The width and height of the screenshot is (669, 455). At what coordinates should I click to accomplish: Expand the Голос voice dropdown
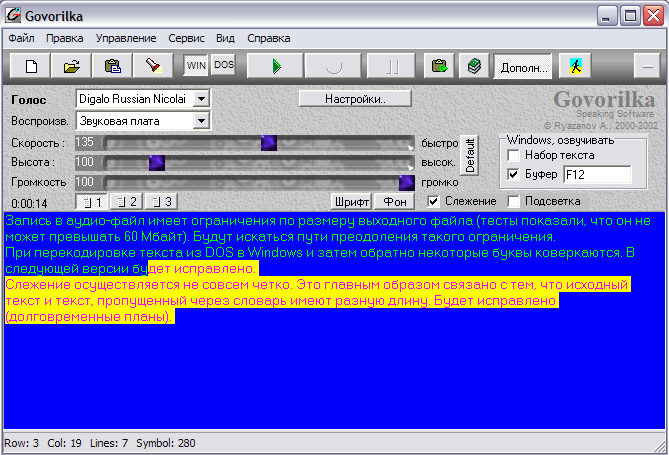pyautogui.click(x=201, y=99)
